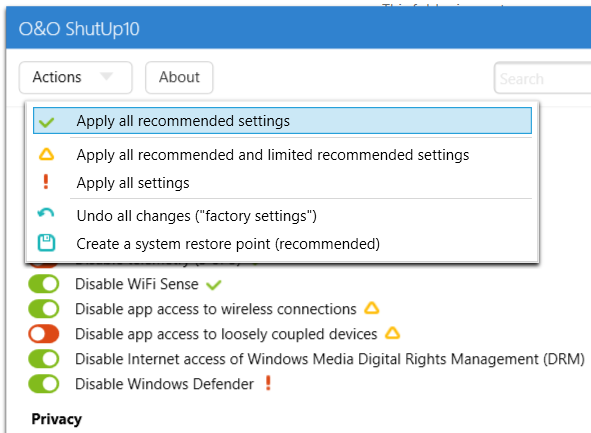
Task: Collapse the Actions dropdown button
Action: click(76, 77)
